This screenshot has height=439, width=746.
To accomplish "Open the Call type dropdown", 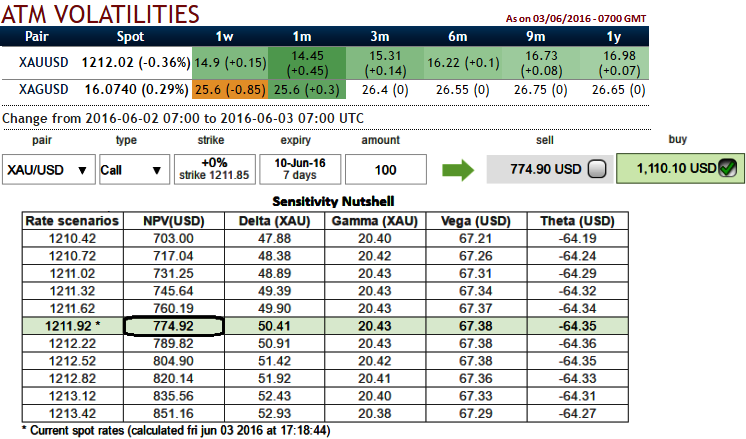I will point(135,169).
